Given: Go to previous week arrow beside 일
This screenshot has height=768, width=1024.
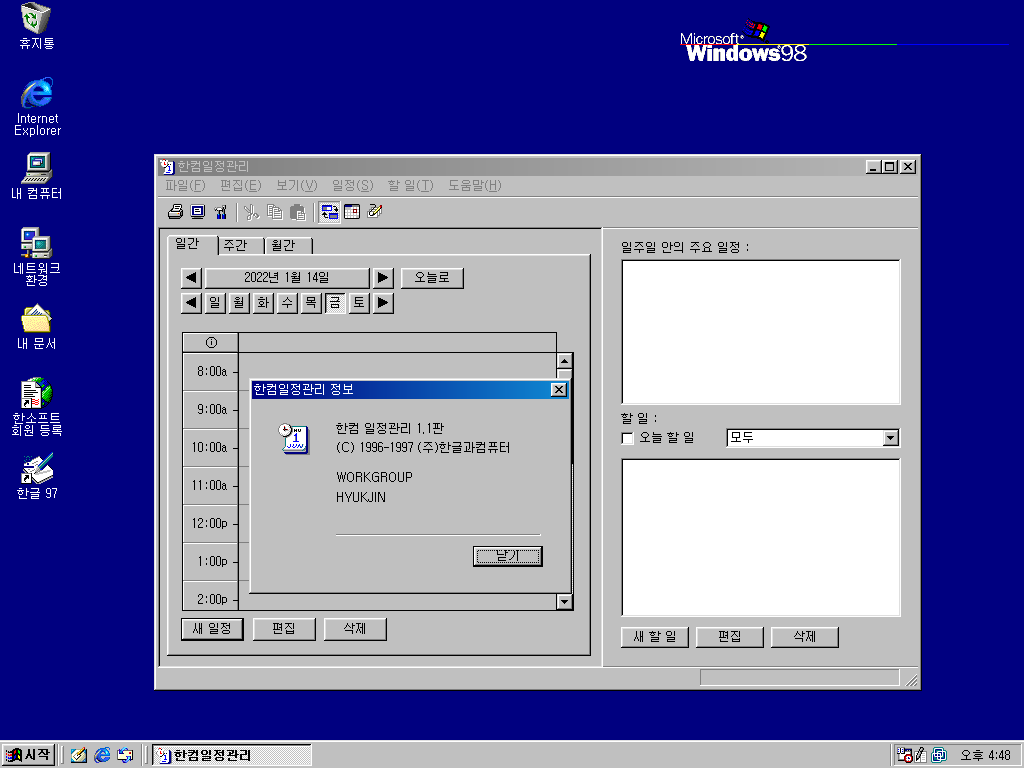Looking at the screenshot, I should point(191,303).
